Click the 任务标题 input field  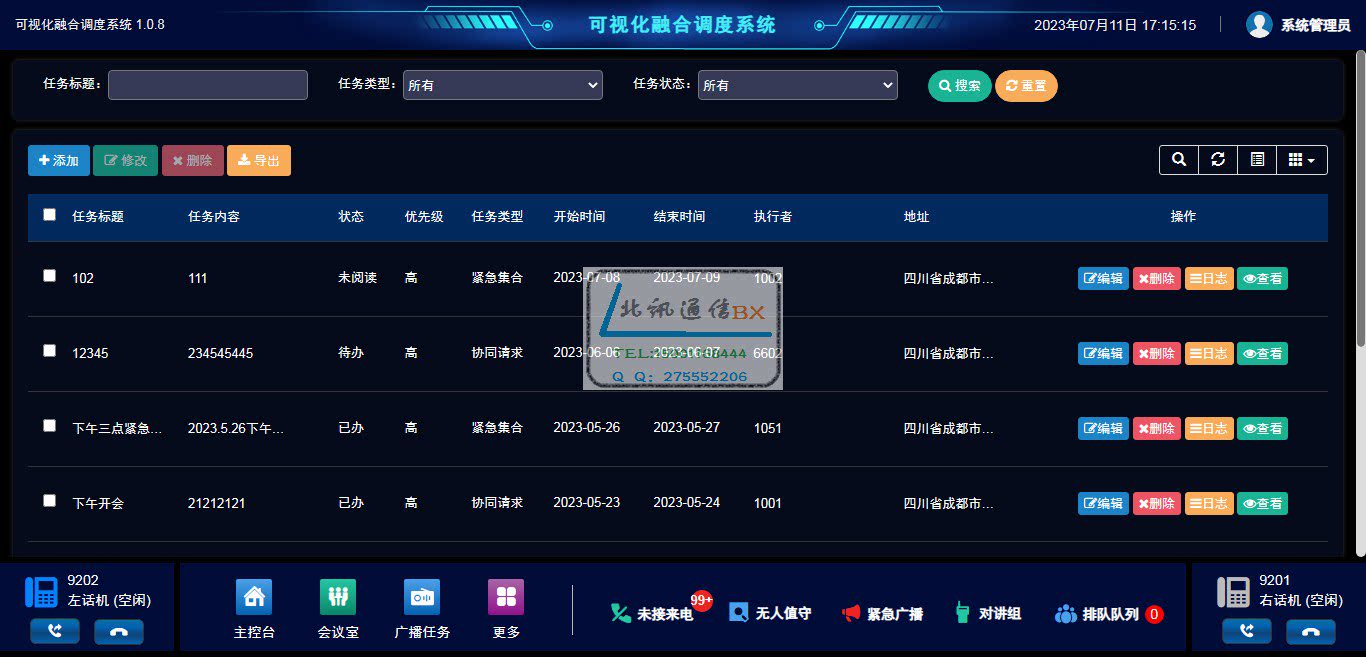[x=208, y=85]
